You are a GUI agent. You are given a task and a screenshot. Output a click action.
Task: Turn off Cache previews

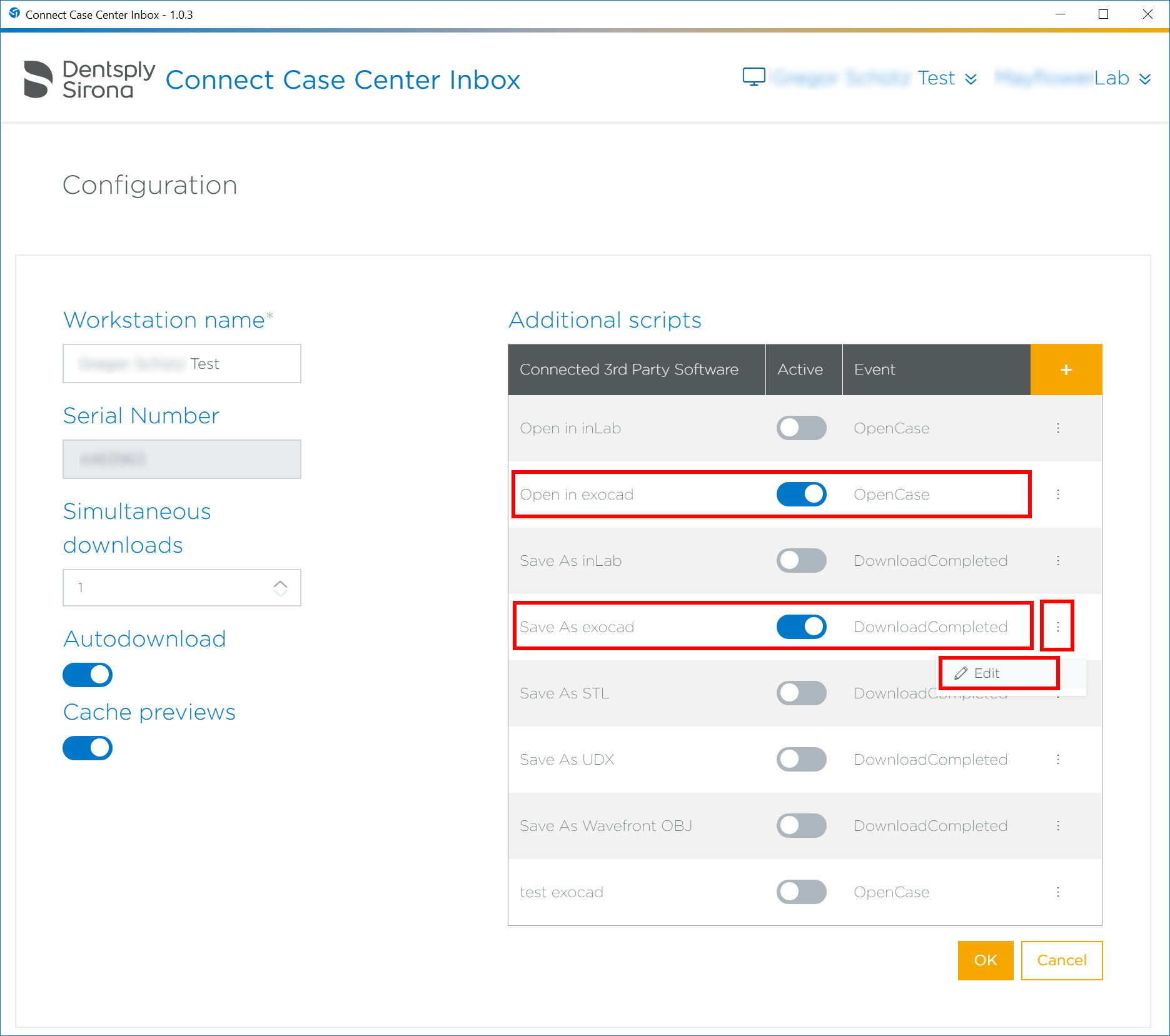click(x=88, y=748)
